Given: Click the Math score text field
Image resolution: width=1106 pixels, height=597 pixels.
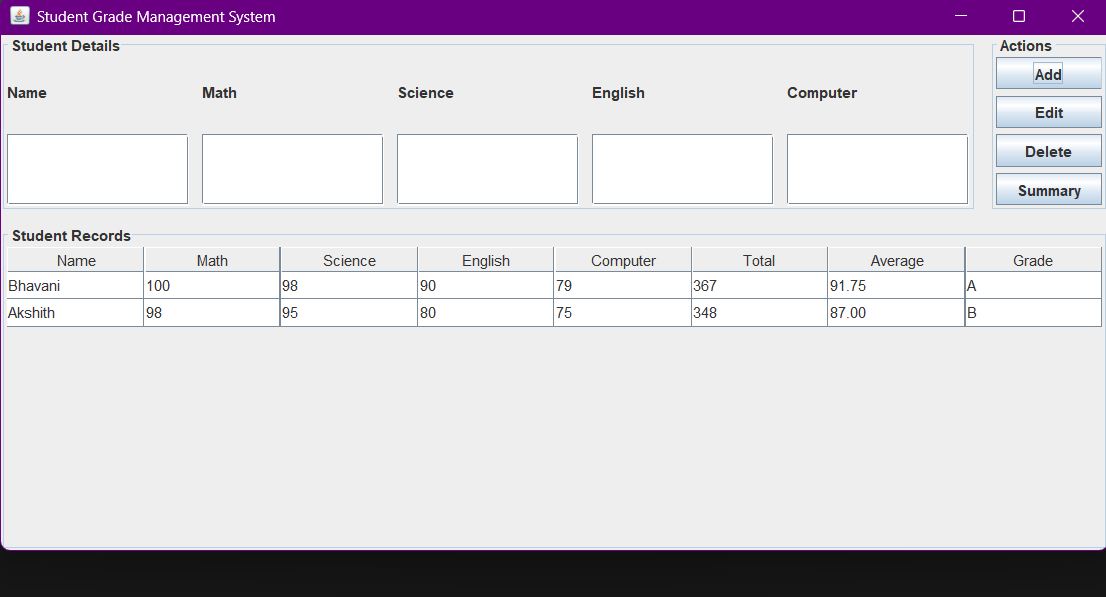Looking at the screenshot, I should pos(292,169).
